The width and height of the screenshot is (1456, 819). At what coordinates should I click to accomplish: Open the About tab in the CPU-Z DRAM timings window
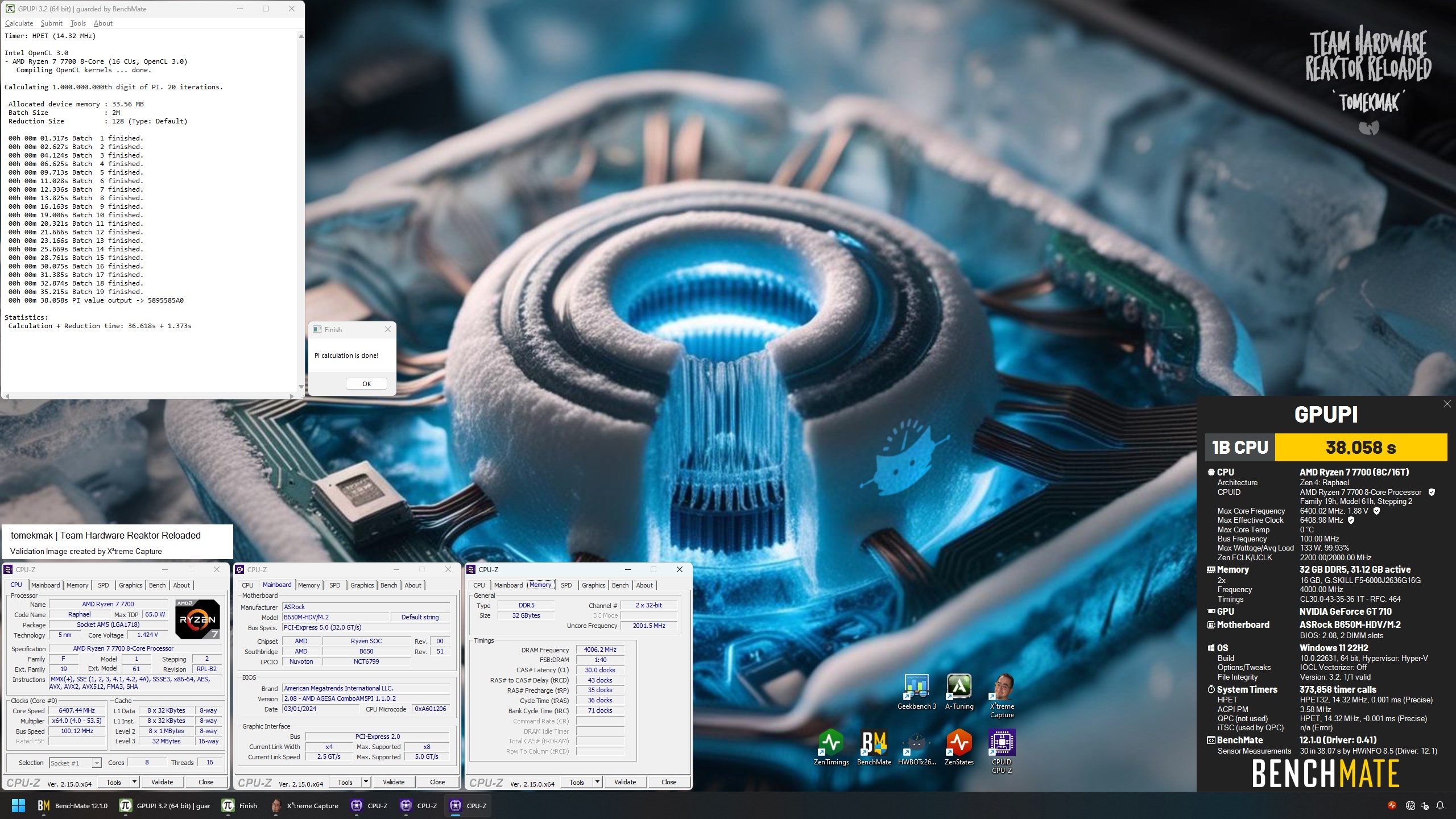tap(644, 585)
